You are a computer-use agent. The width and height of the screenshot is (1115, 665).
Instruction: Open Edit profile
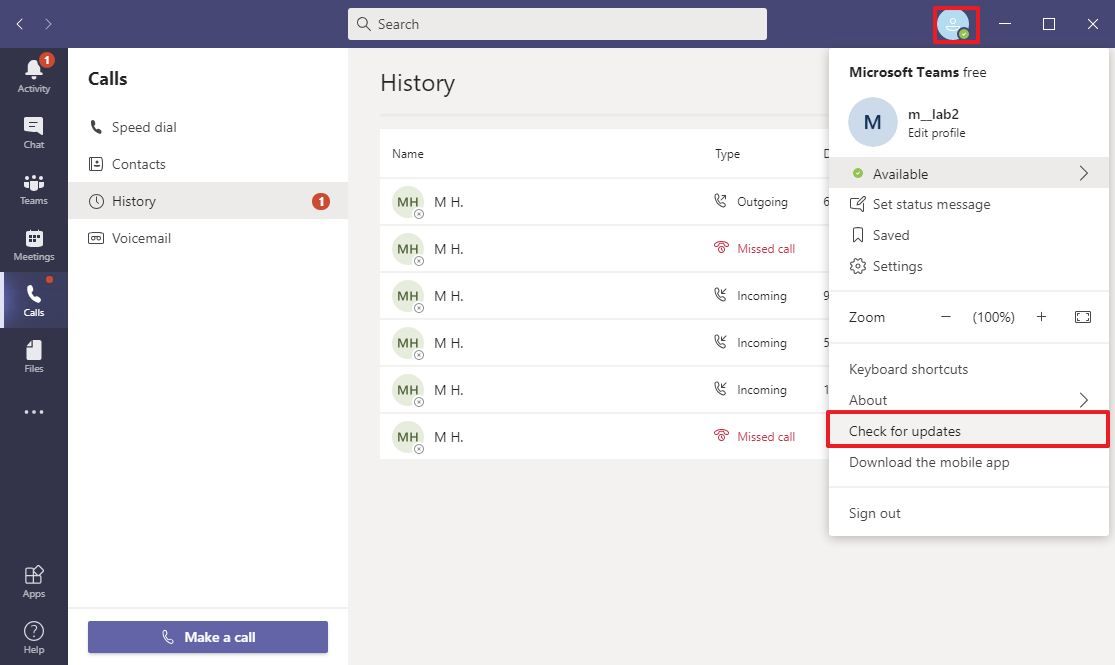click(x=936, y=132)
